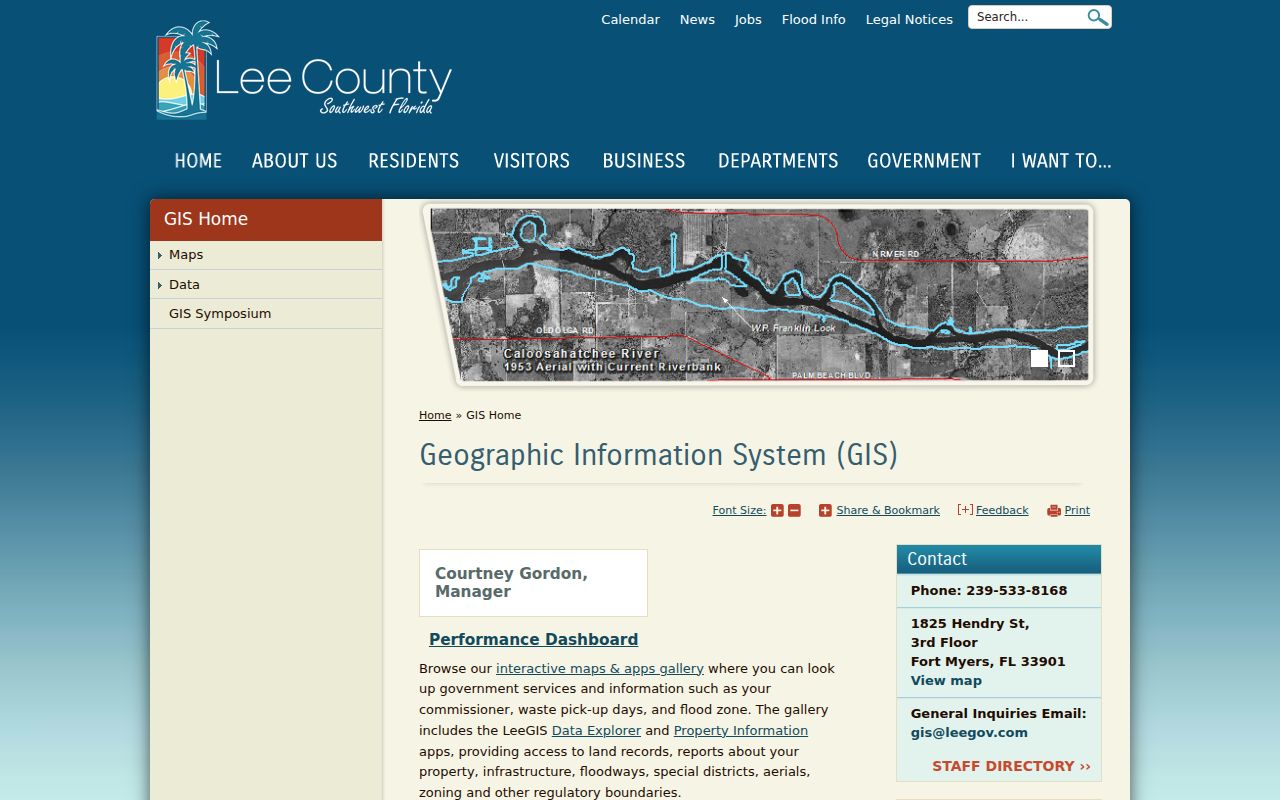1280x800 pixels.
Task: Open the Share & Bookmark link
Action: point(888,511)
